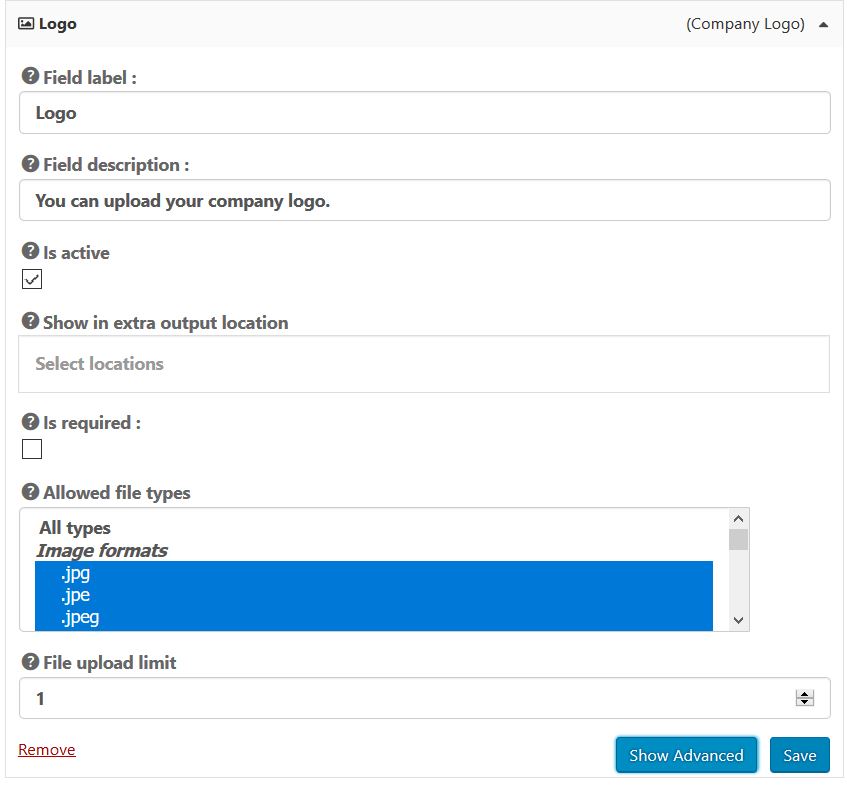Image resolution: width=847 pixels, height=786 pixels.
Task: Choose All types in file types list
Action: click(75, 528)
